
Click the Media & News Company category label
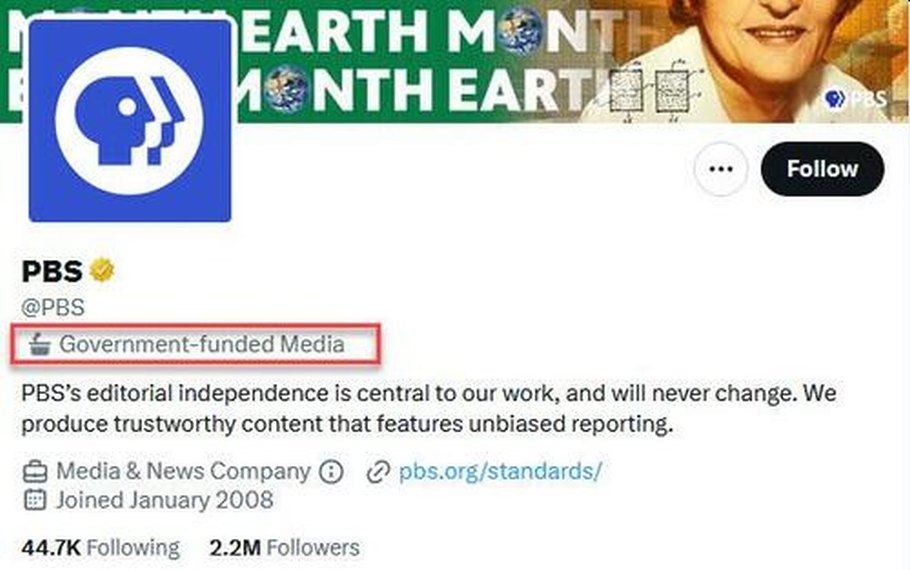pyautogui.click(x=183, y=471)
